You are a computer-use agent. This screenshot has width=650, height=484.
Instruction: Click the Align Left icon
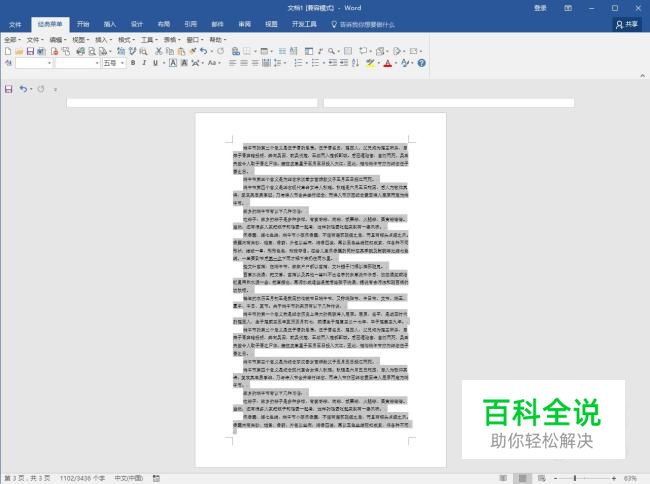click(233, 63)
